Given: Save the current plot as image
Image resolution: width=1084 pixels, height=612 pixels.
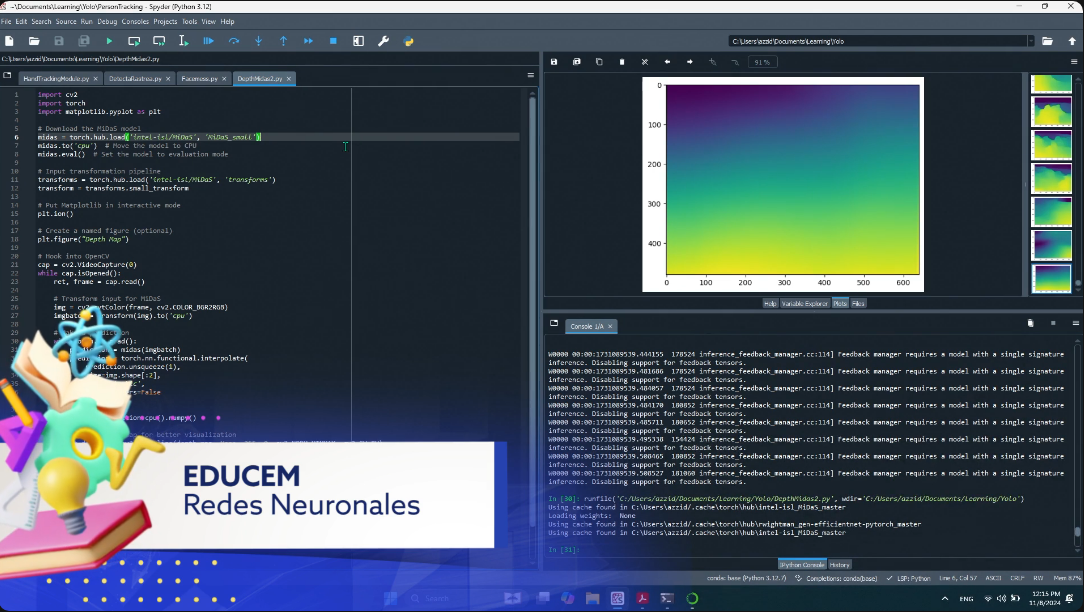Looking at the screenshot, I should click(x=554, y=62).
